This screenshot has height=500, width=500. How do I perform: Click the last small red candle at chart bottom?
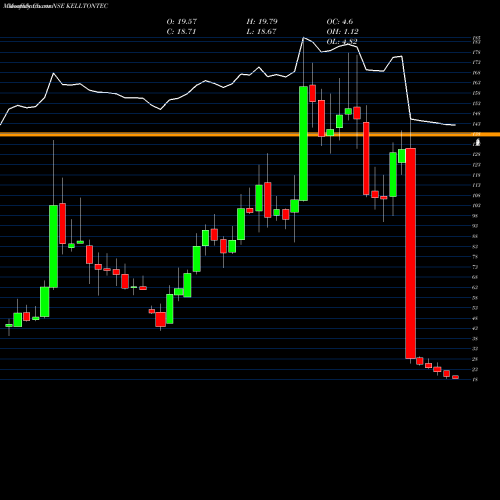point(455,377)
